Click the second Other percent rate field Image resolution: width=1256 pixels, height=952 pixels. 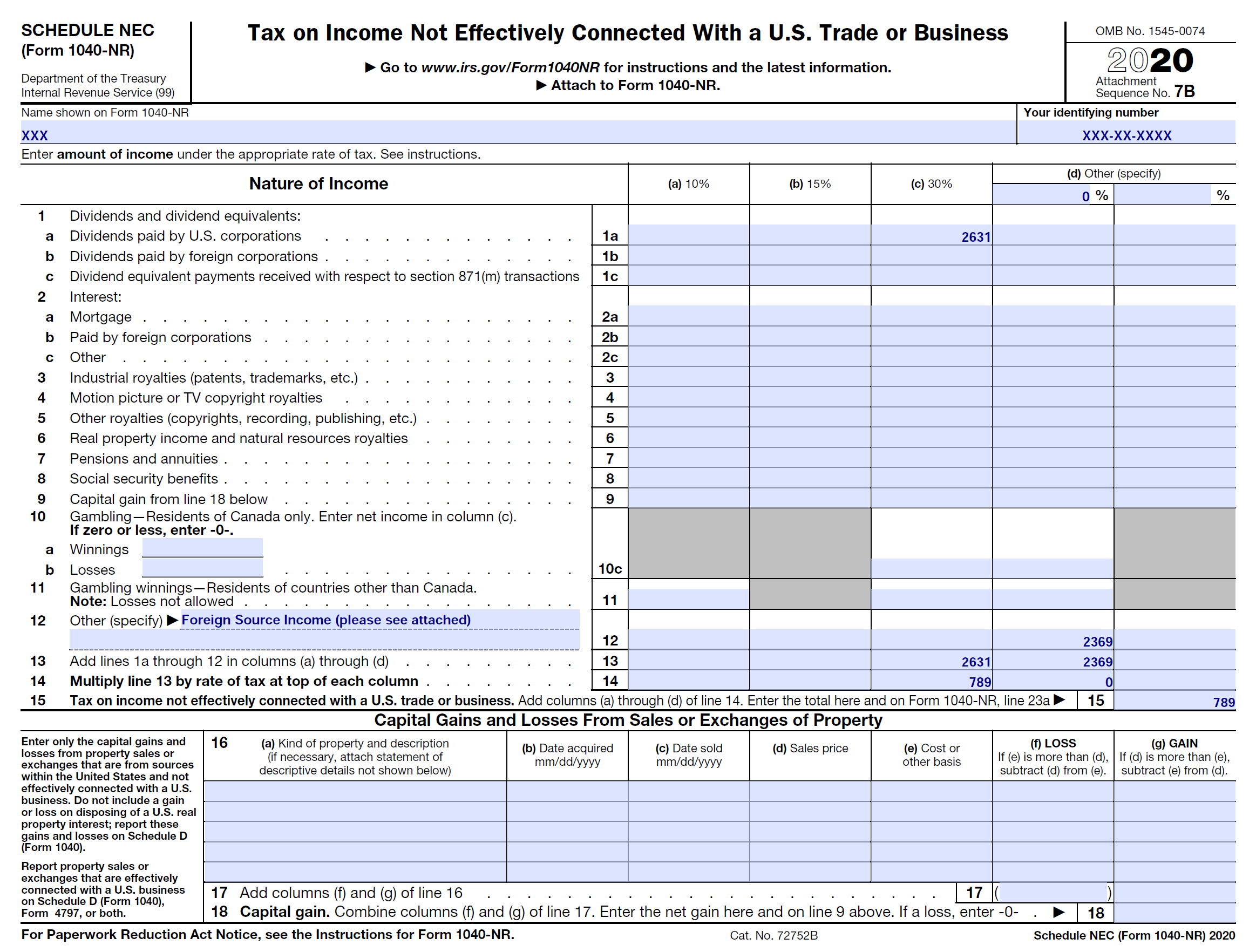(x=1163, y=195)
